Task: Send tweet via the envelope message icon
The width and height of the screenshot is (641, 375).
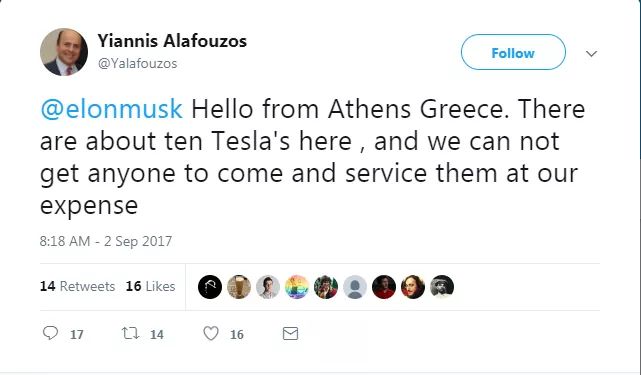Action: (x=290, y=334)
